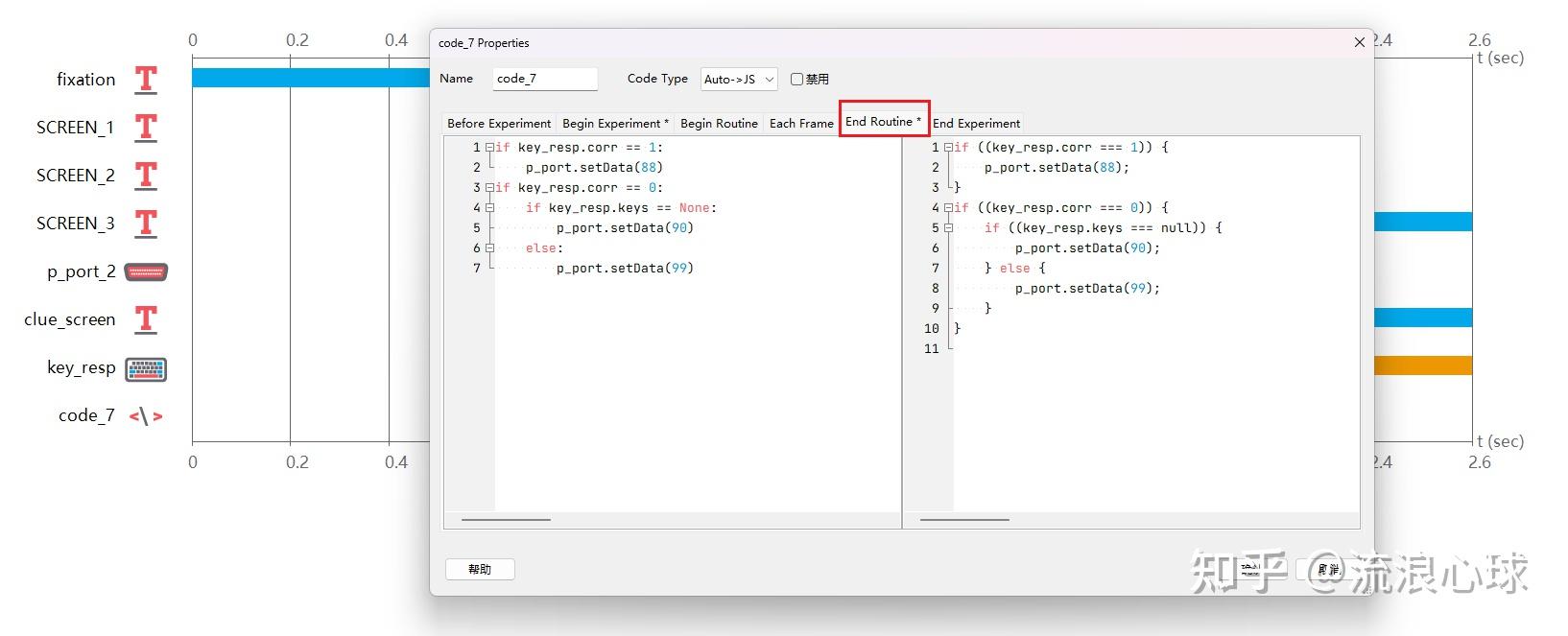Click the empty JS line 11

(1155, 349)
